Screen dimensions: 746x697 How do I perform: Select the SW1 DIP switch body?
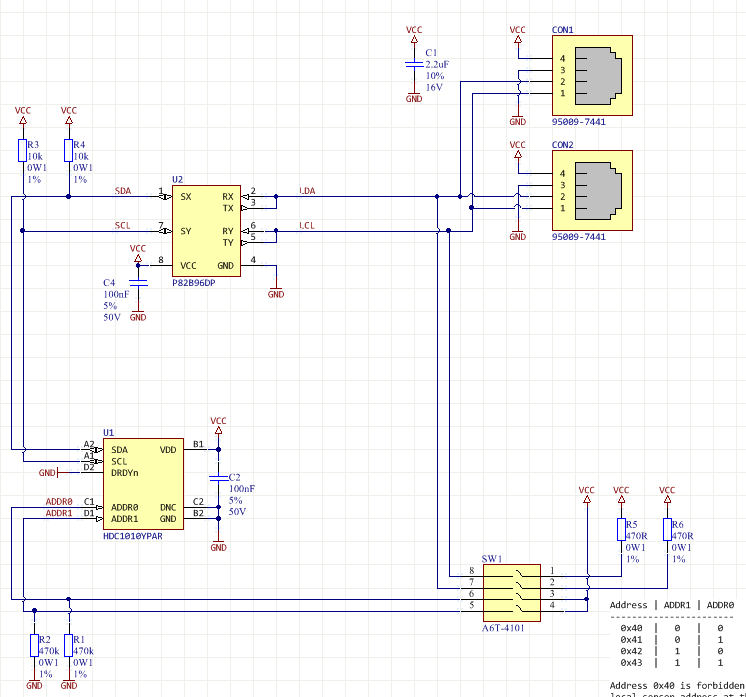click(x=512, y=593)
